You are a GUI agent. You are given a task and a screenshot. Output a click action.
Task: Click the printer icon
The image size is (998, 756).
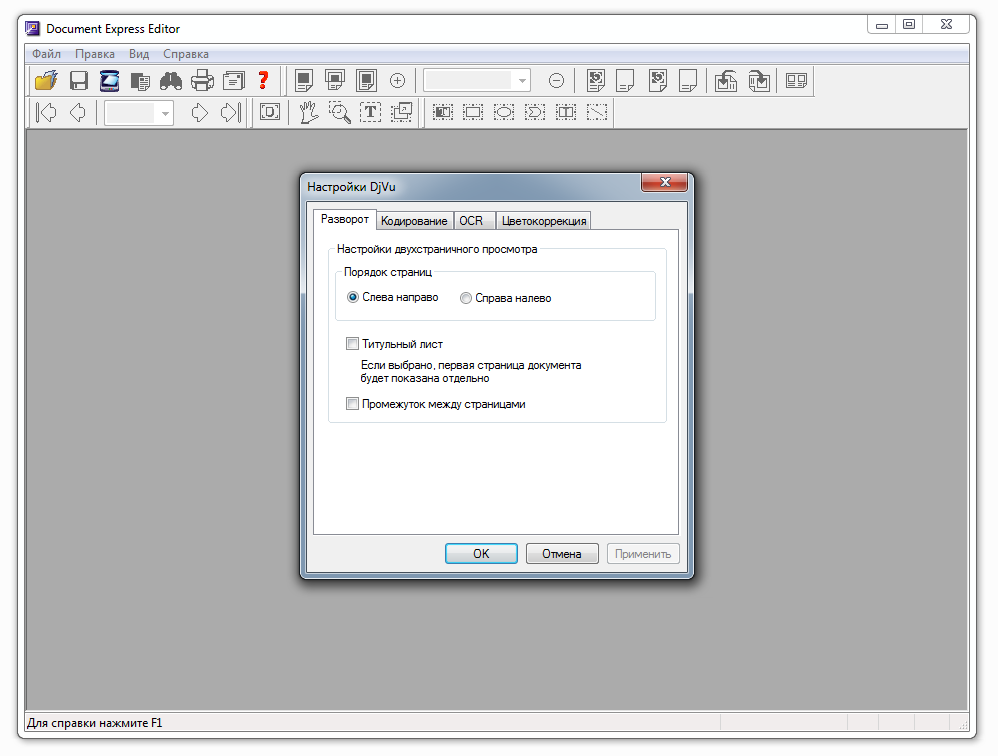202,81
